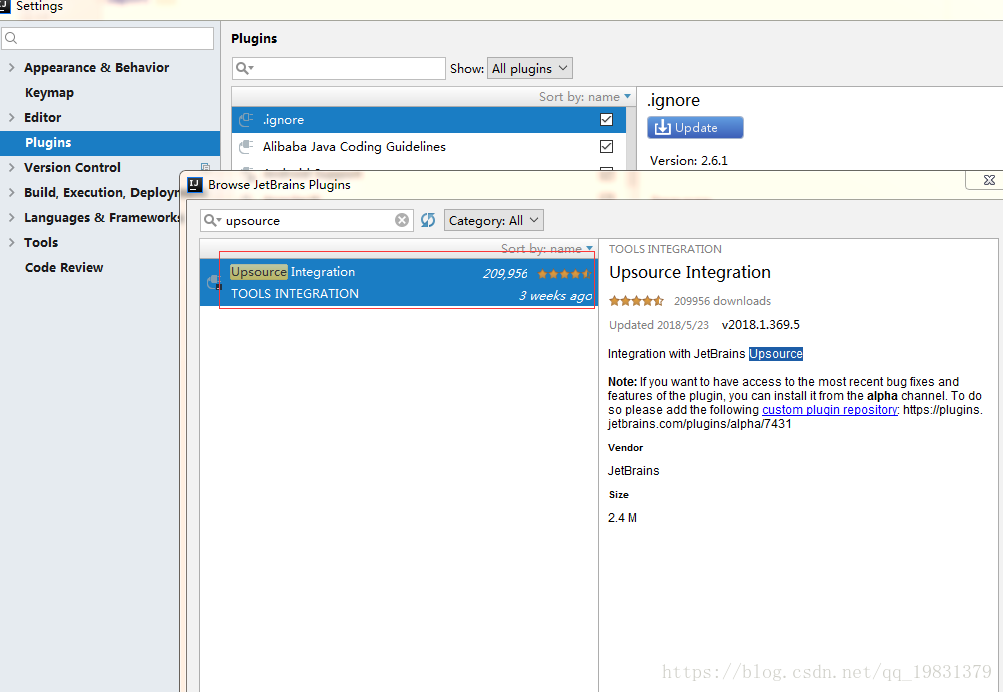Open the Category: All dropdown
Image resolution: width=1003 pixels, height=692 pixels.
click(494, 221)
